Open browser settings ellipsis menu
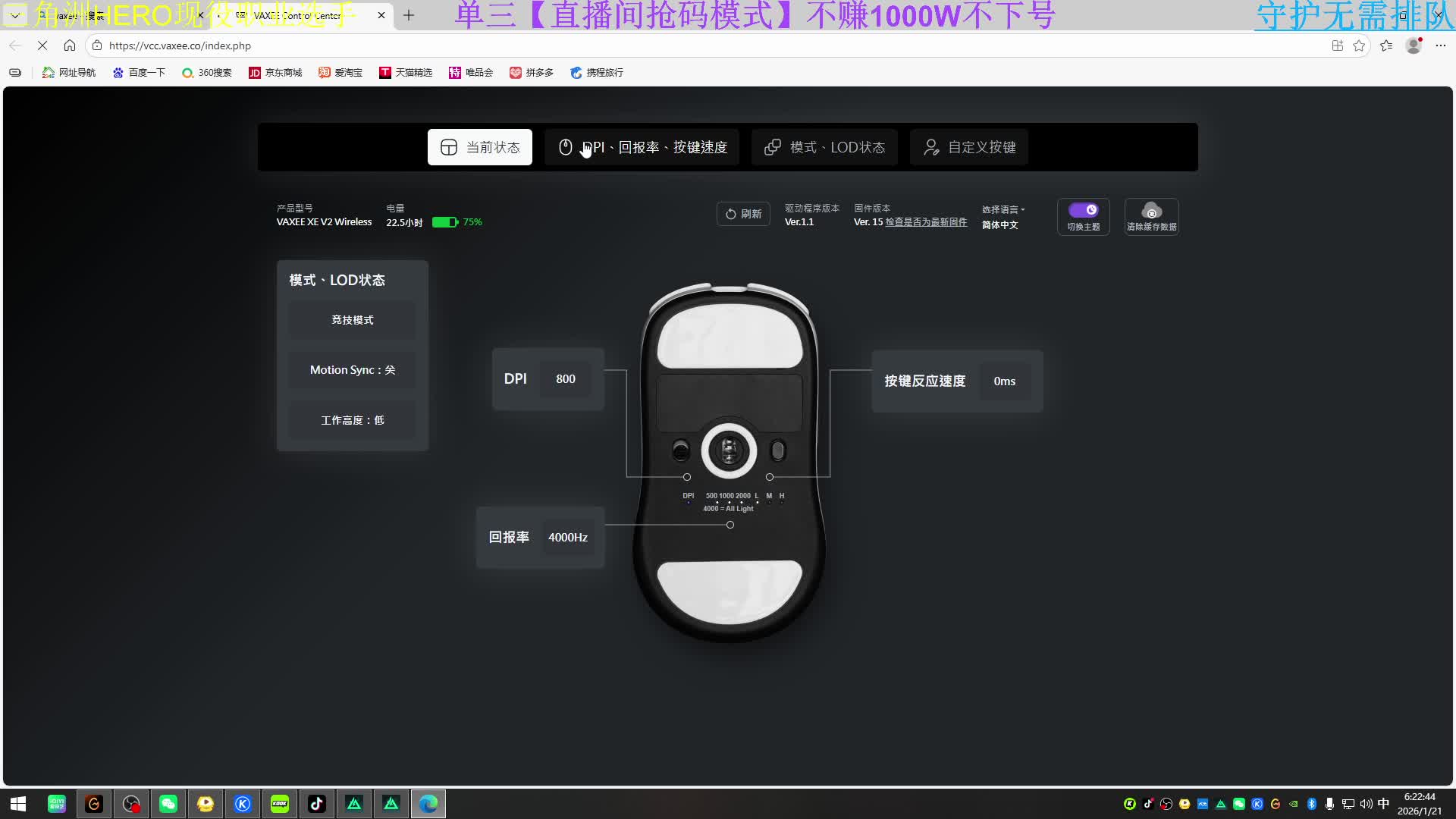The height and width of the screenshot is (819, 1456). click(x=1441, y=45)
